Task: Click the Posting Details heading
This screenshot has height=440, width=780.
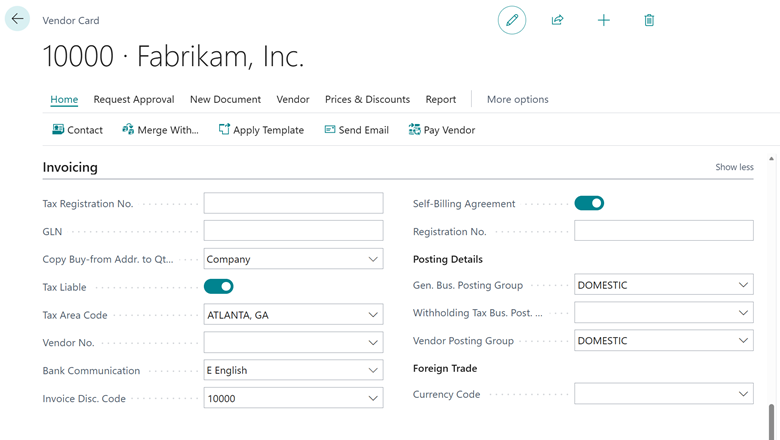Action: point(448,259)
